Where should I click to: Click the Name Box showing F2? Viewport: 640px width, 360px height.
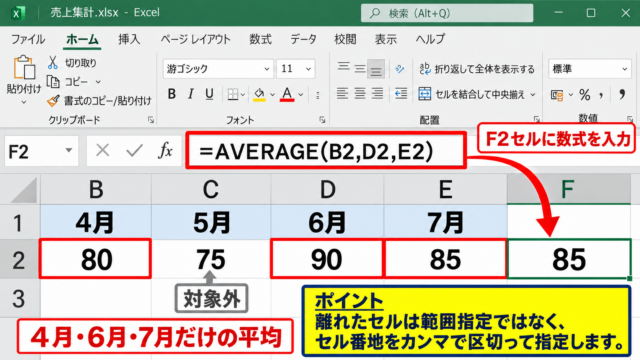(41, 151)
